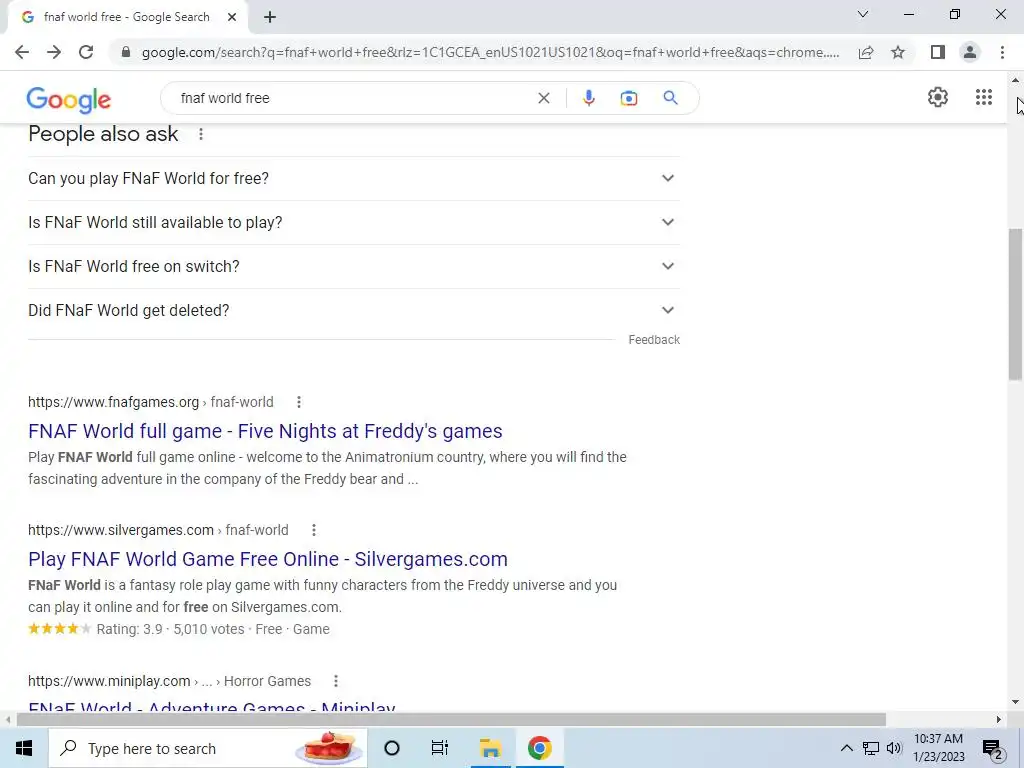
Task: Click the Windows taskbar search box
Action: (x=208, y=748)
